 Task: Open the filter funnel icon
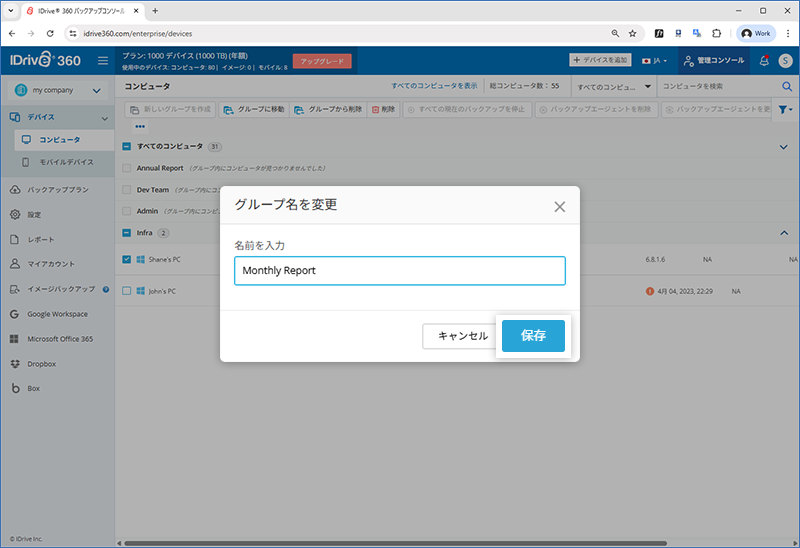point(784,109)
